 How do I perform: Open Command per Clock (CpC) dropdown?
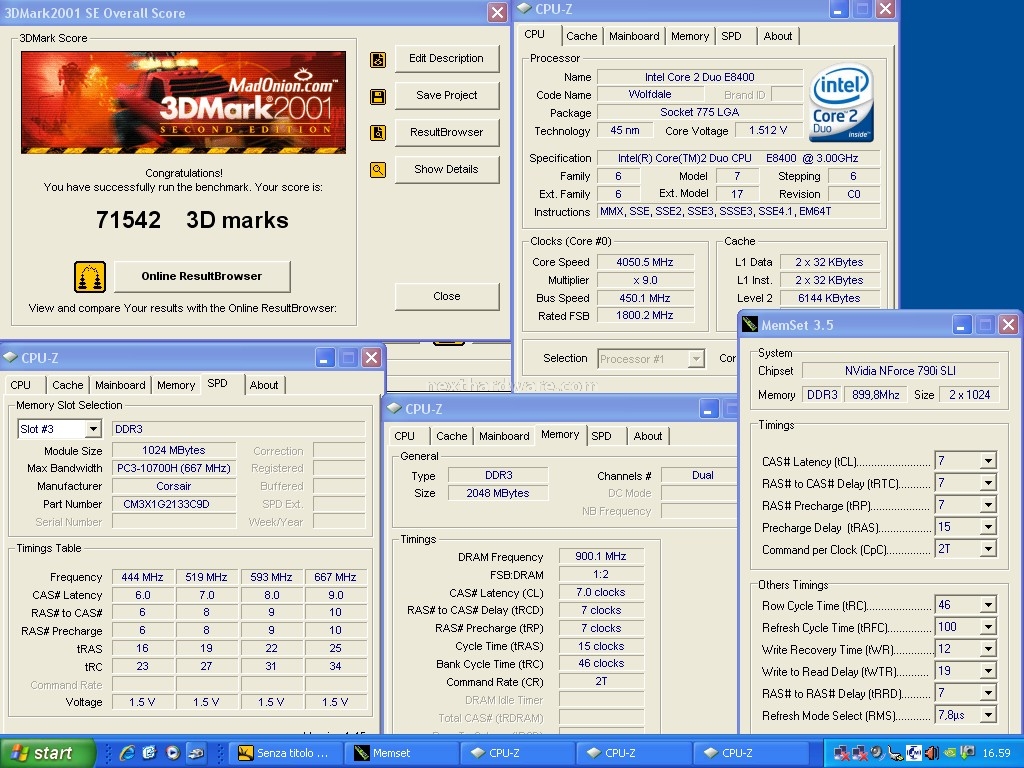click(x=988, y=549)
